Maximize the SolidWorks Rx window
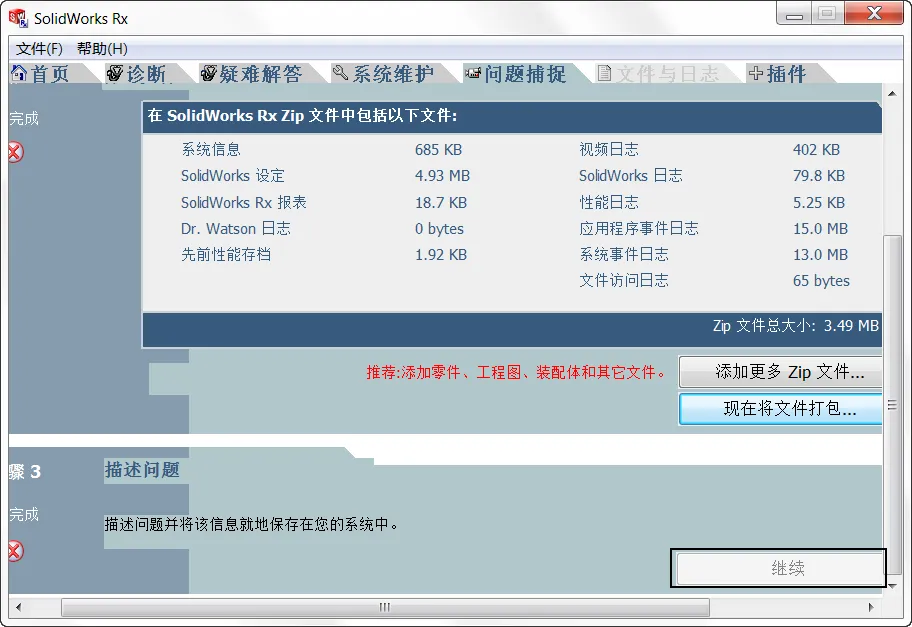The width and height of the screenshot is (912, 627). click(827, 14)
